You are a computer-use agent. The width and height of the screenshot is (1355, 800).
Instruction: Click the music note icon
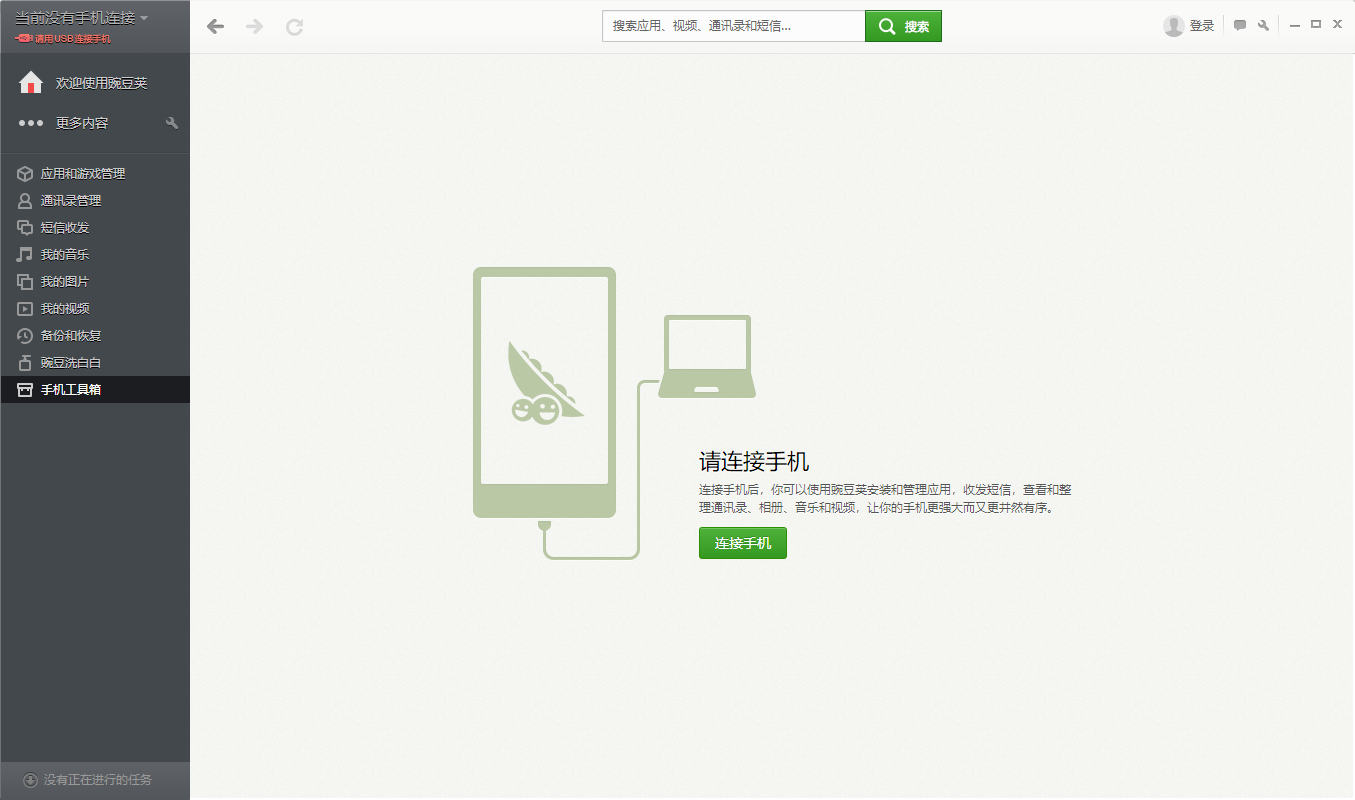click(25, 255)
